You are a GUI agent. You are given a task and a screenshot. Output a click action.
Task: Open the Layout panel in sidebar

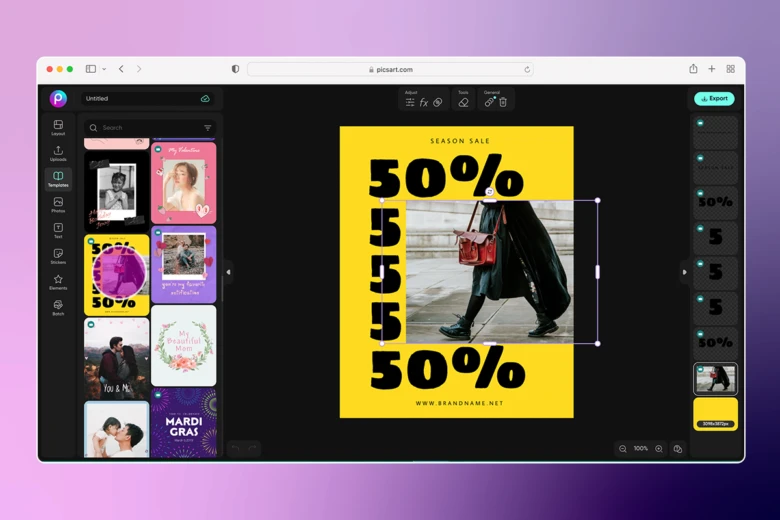coord(58,127)
